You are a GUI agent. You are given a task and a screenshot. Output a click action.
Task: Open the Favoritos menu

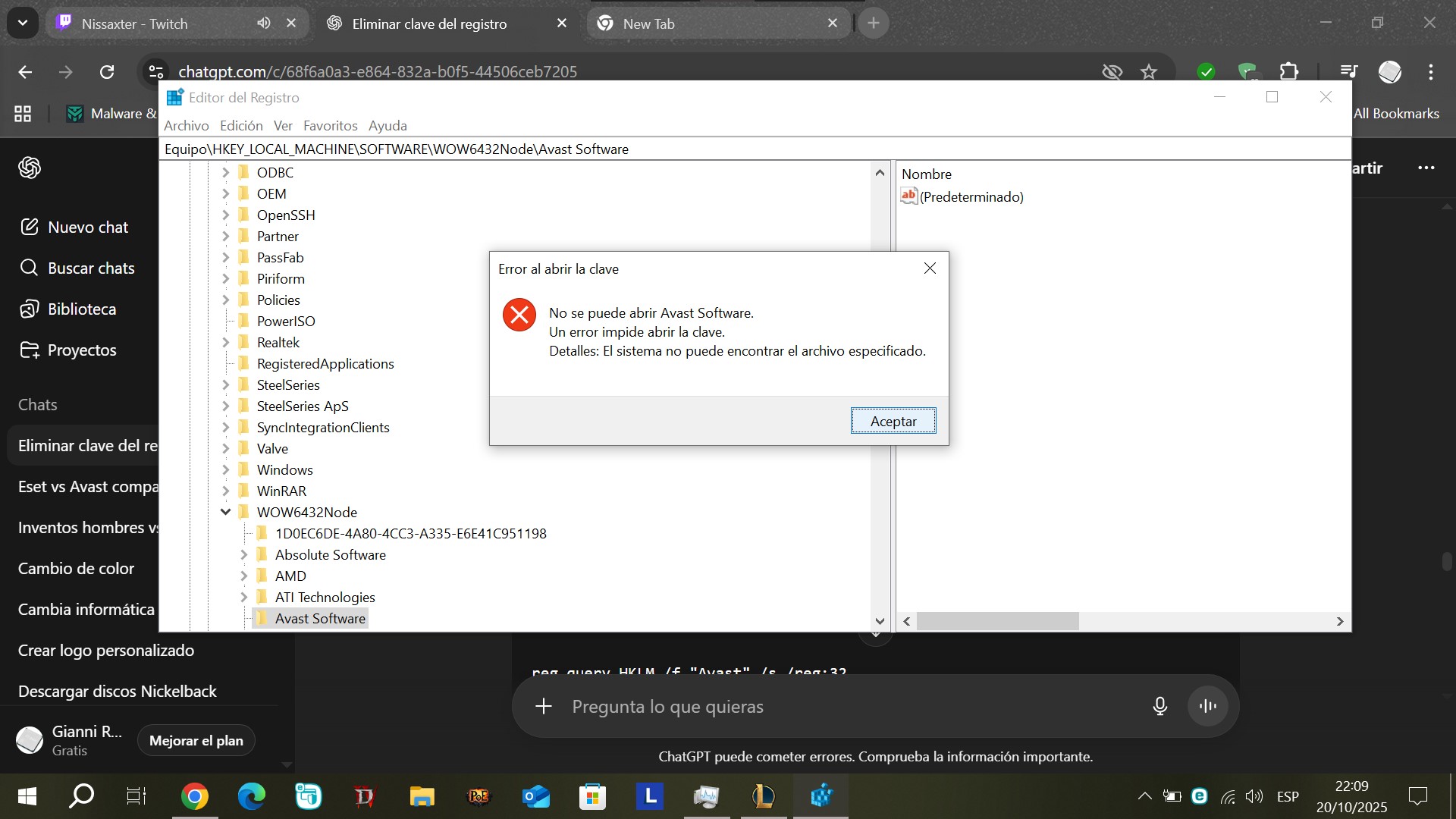[330, 125]
